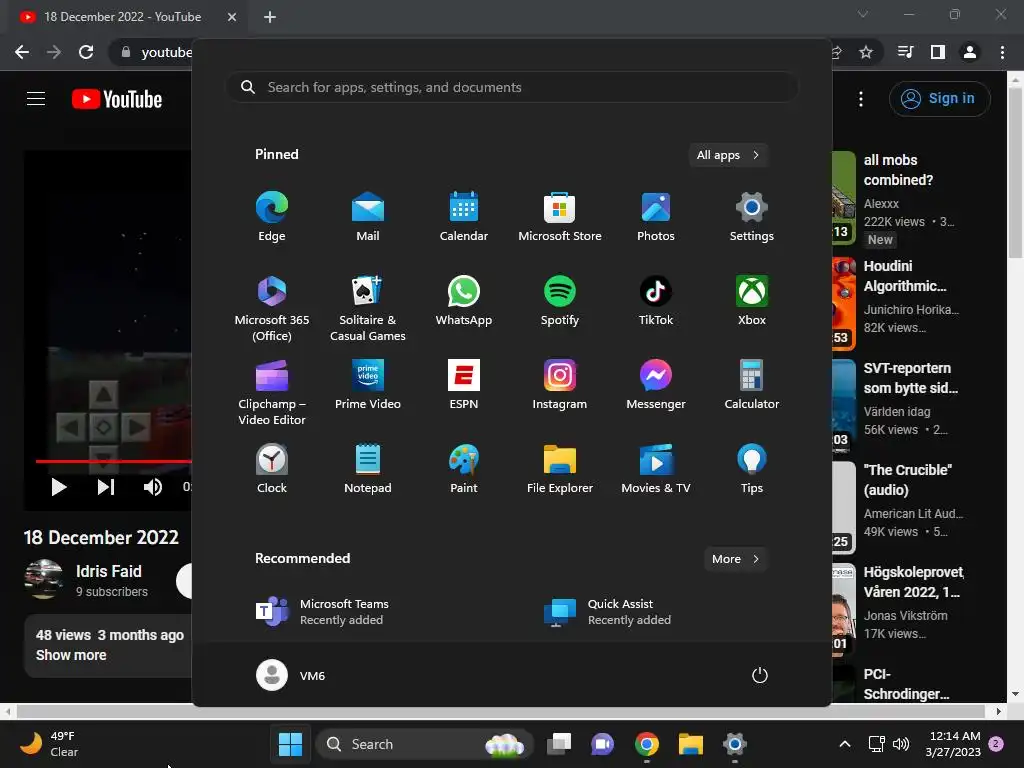Open Settings from pinned apps

point(752,217)
